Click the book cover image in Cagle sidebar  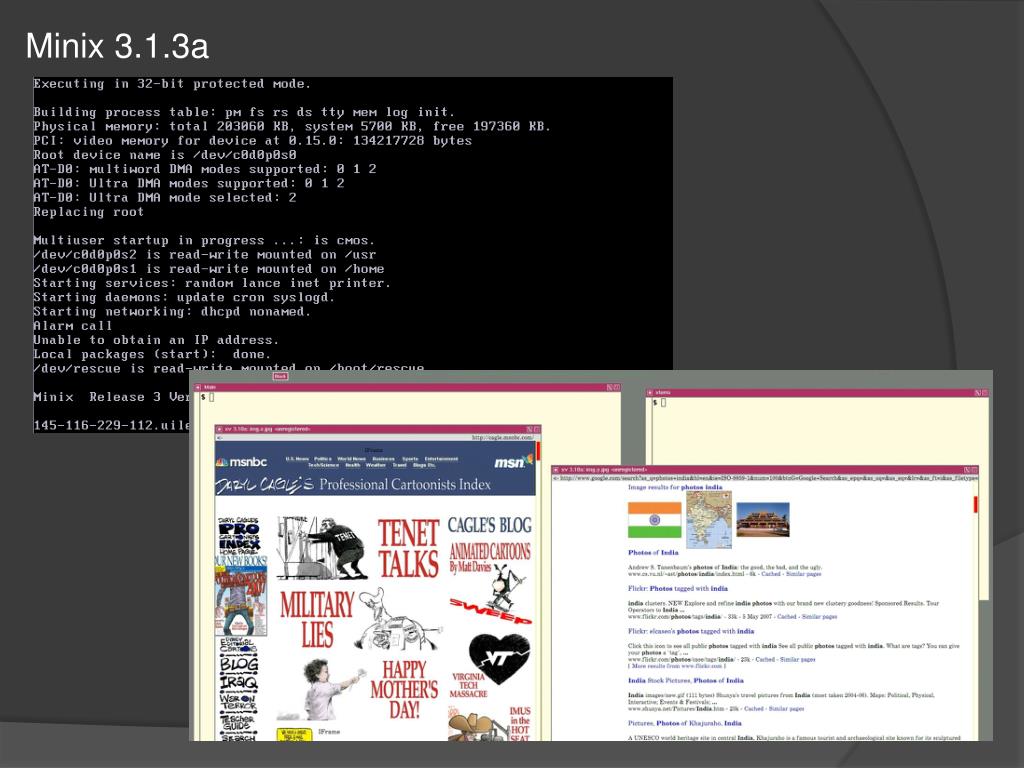(240, 601)
